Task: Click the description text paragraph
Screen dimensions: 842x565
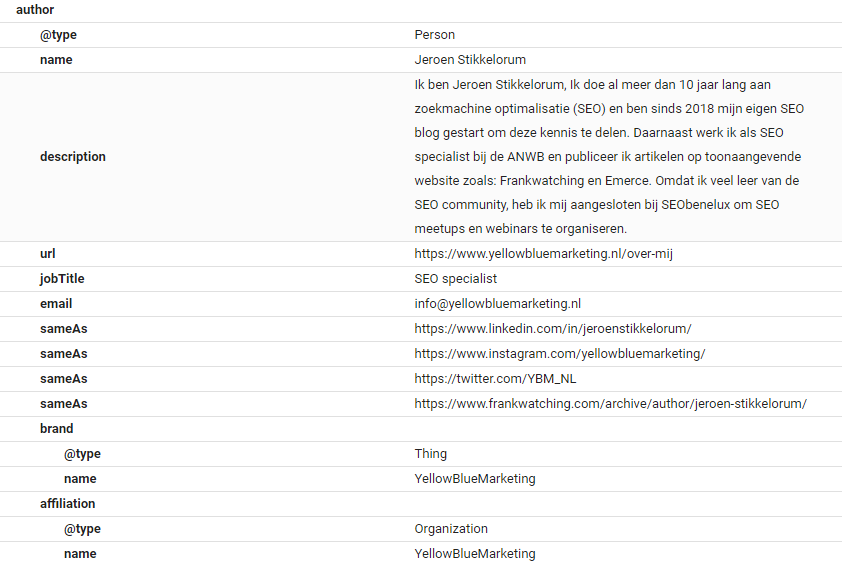Action: click(x=609, y=157)
